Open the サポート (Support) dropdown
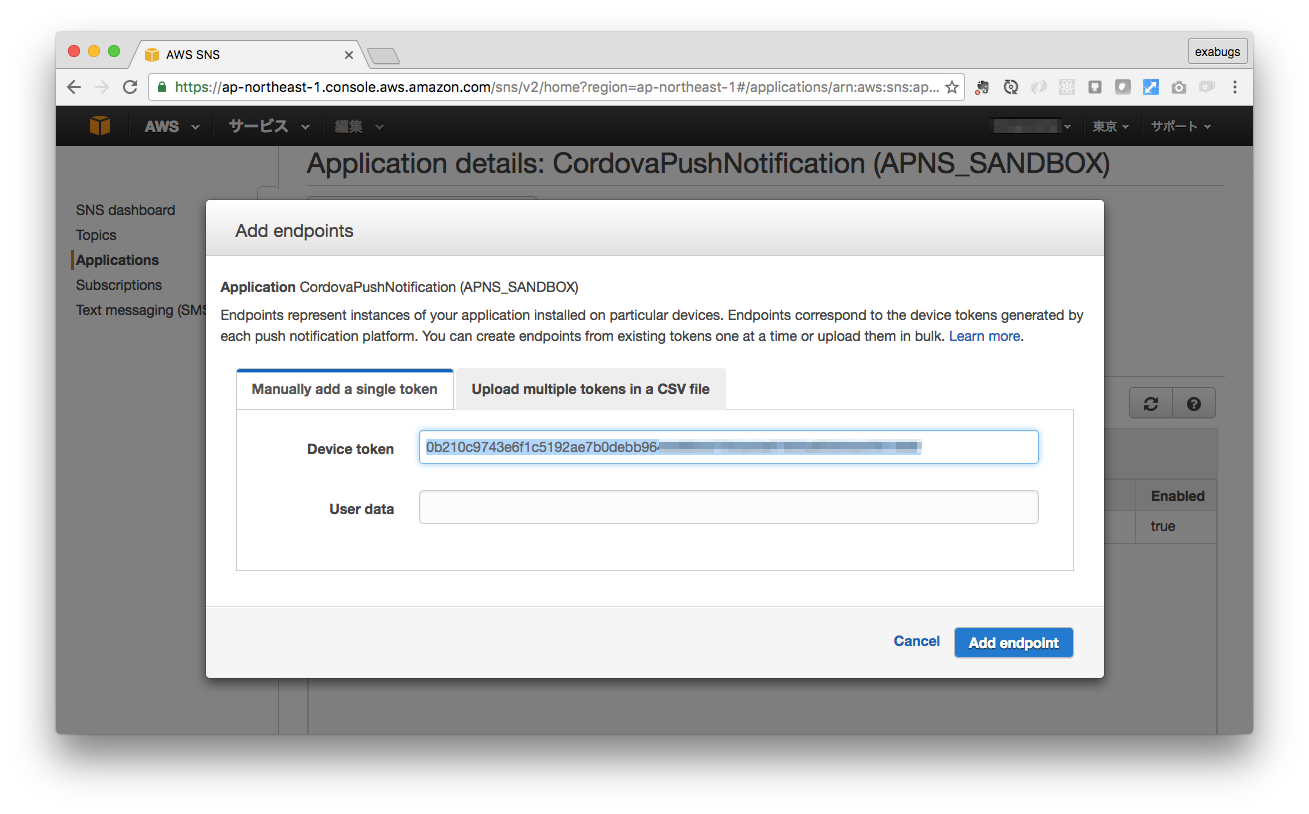Image resolution: width=1309 pixels, height=814 pixels. (1181, 127)
